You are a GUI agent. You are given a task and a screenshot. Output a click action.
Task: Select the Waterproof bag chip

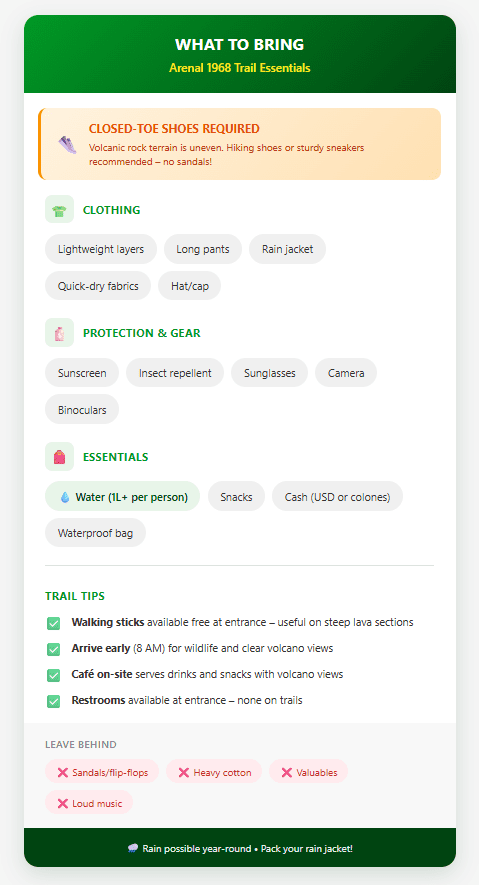[x=95, y=533]
